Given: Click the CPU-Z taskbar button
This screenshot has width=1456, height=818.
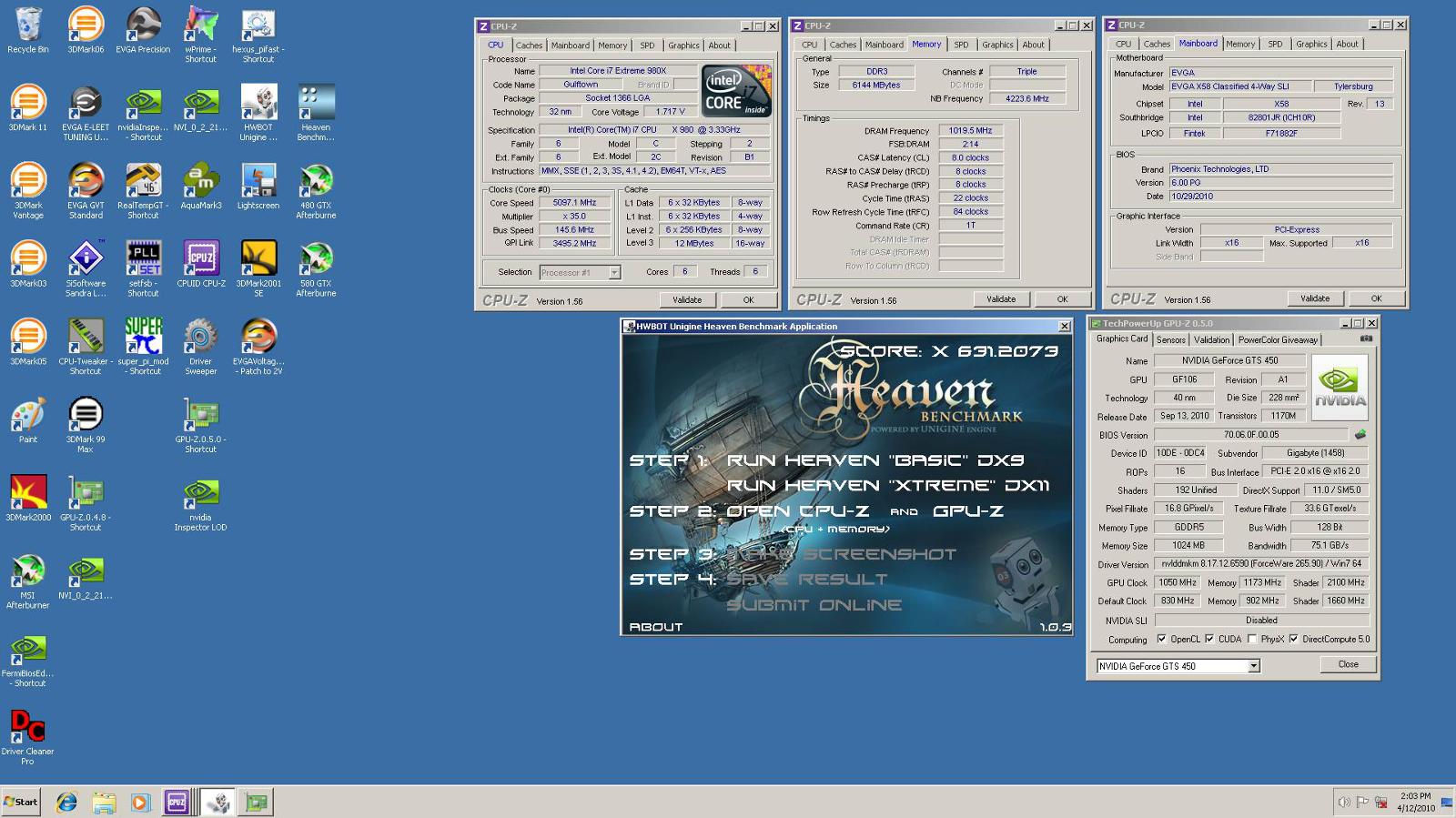Looking at the screenshot, I should (177, 802).
